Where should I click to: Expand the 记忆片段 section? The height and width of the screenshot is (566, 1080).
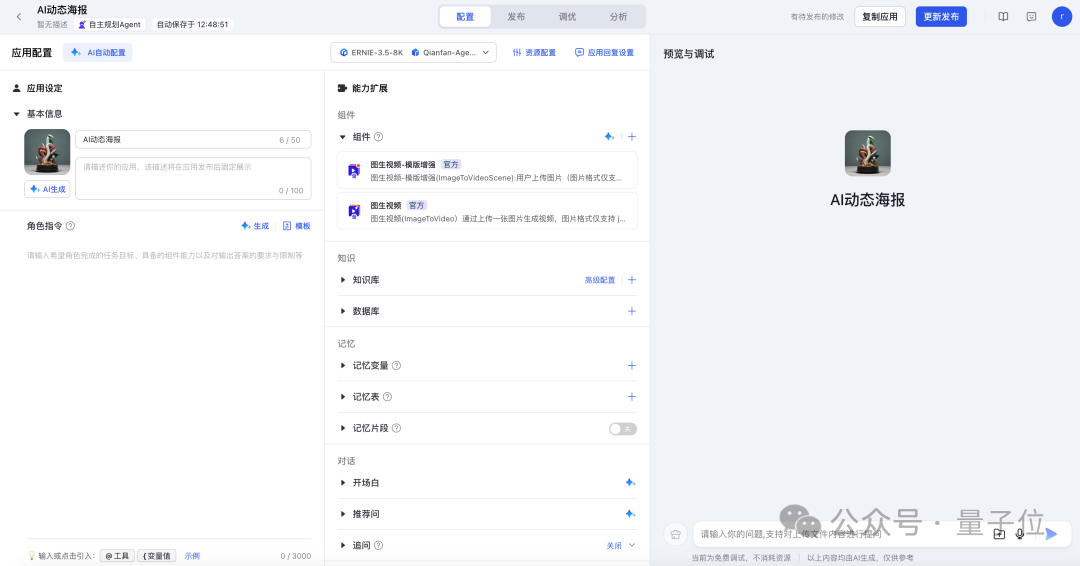342,428
